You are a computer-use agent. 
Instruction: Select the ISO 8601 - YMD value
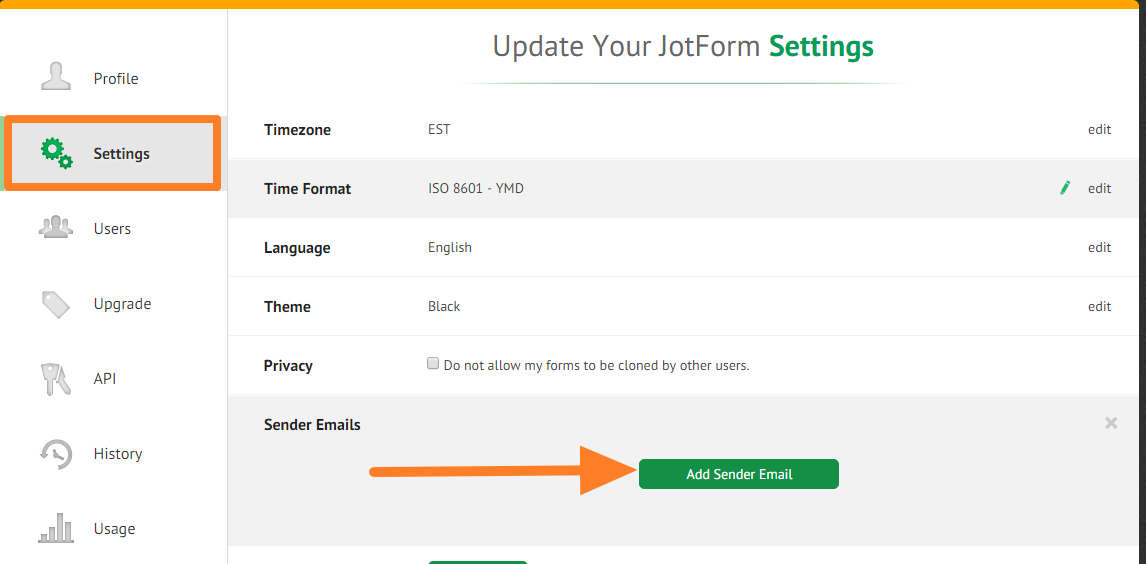pos(475,188)
